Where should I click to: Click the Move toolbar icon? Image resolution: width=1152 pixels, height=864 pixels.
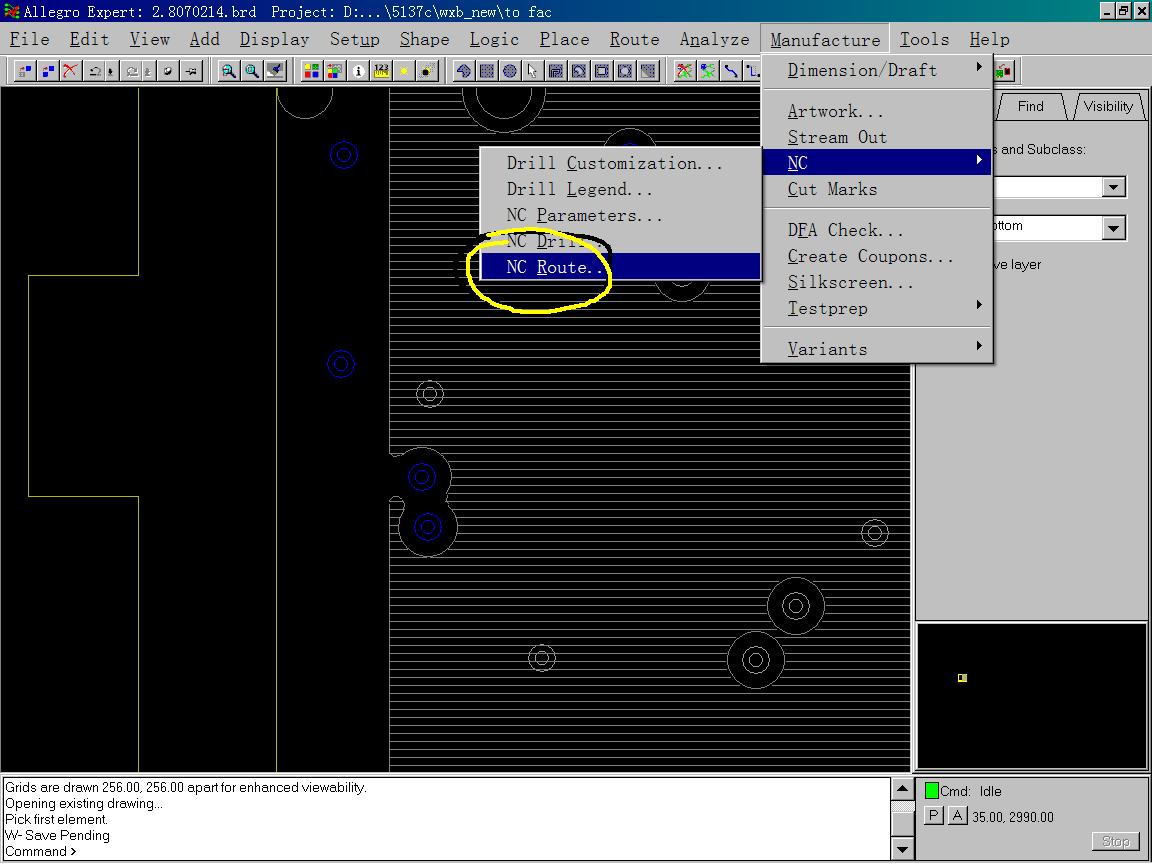(x=25, y=71)
